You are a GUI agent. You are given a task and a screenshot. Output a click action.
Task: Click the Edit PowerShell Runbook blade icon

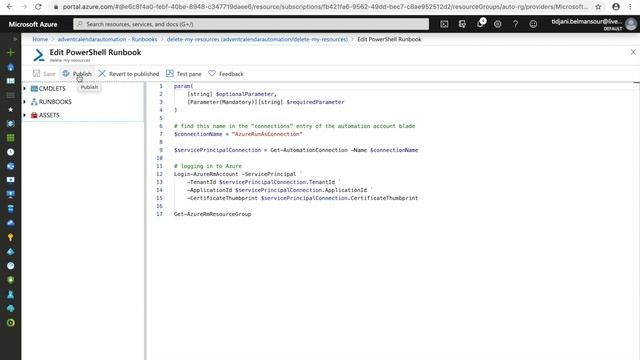[39, 55]
